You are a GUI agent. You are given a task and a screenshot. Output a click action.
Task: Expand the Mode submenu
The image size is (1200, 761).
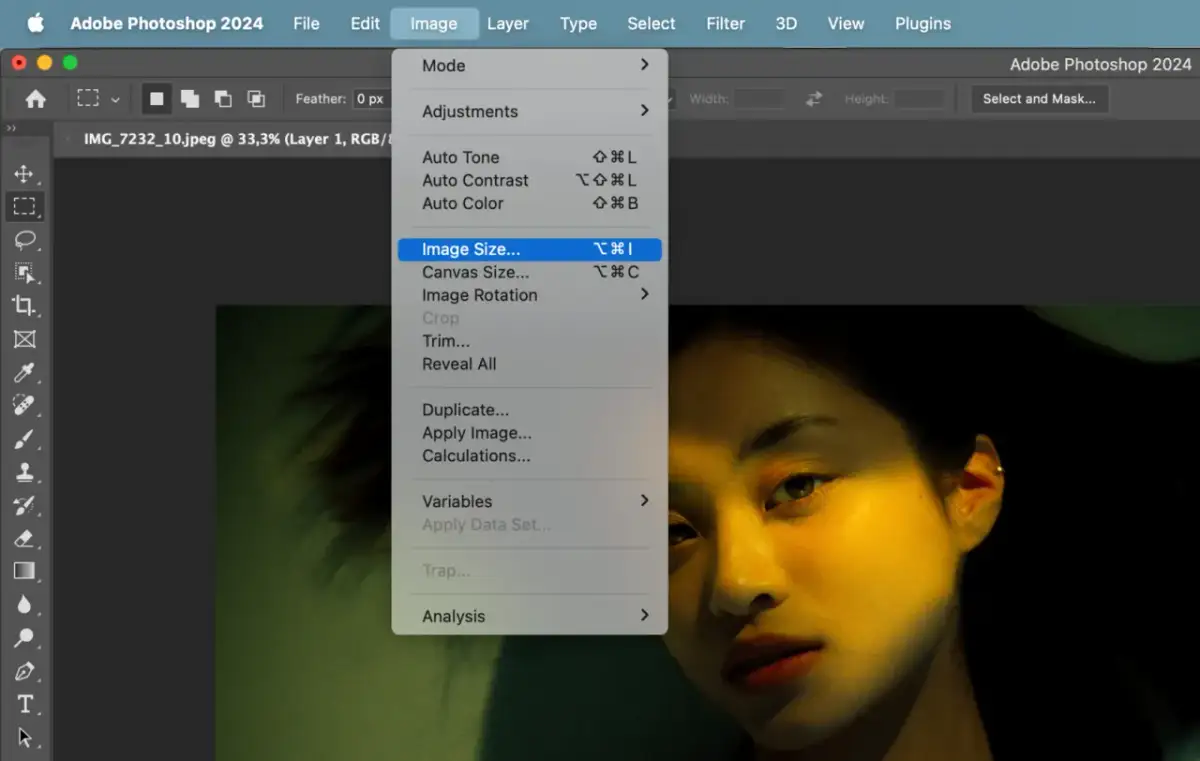529,65
